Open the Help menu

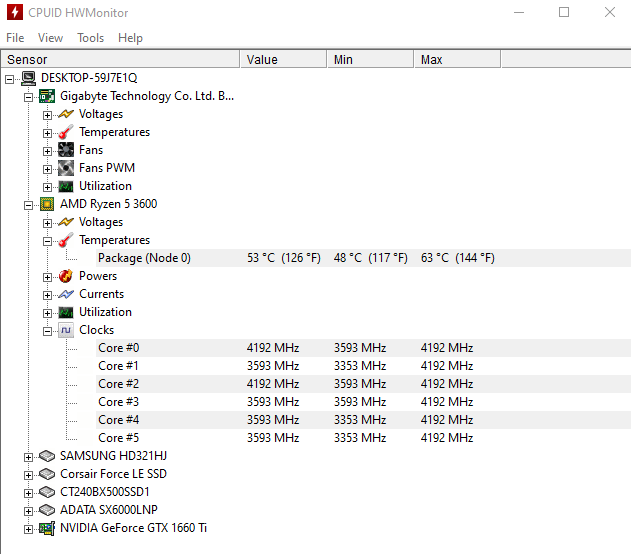130,38
